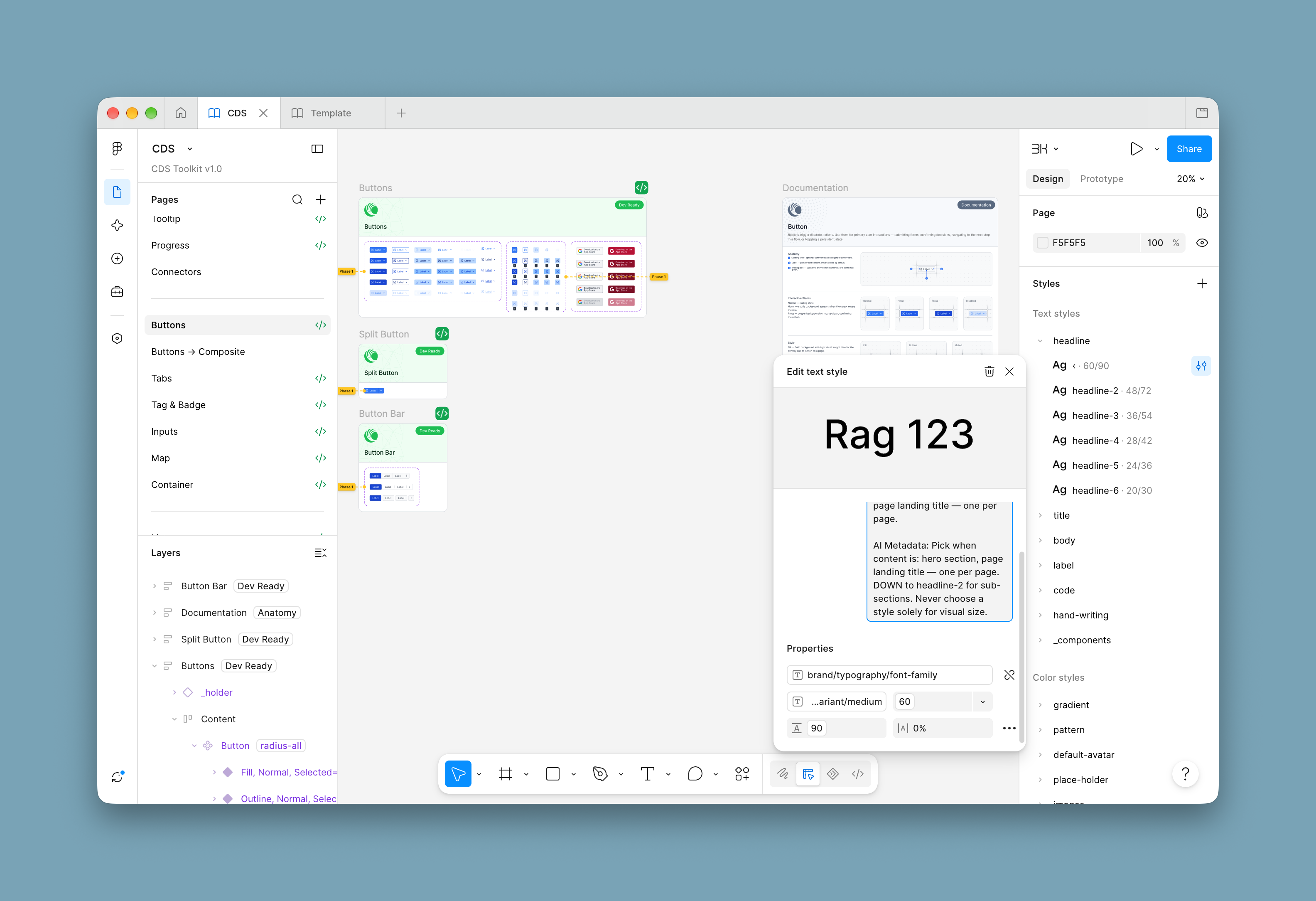Expand the body text styles group
Viewport: 1316px width, 901px height.
coord(1040,540)
